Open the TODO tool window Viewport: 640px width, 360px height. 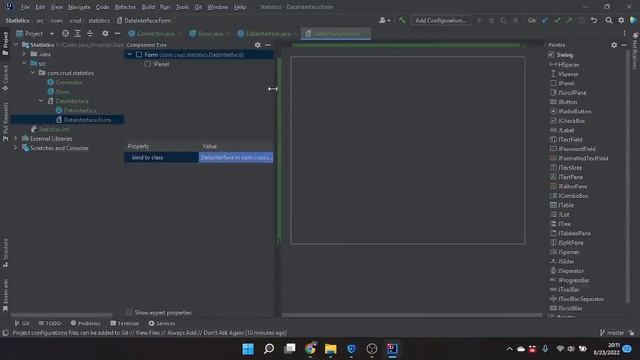coord(49,323)
